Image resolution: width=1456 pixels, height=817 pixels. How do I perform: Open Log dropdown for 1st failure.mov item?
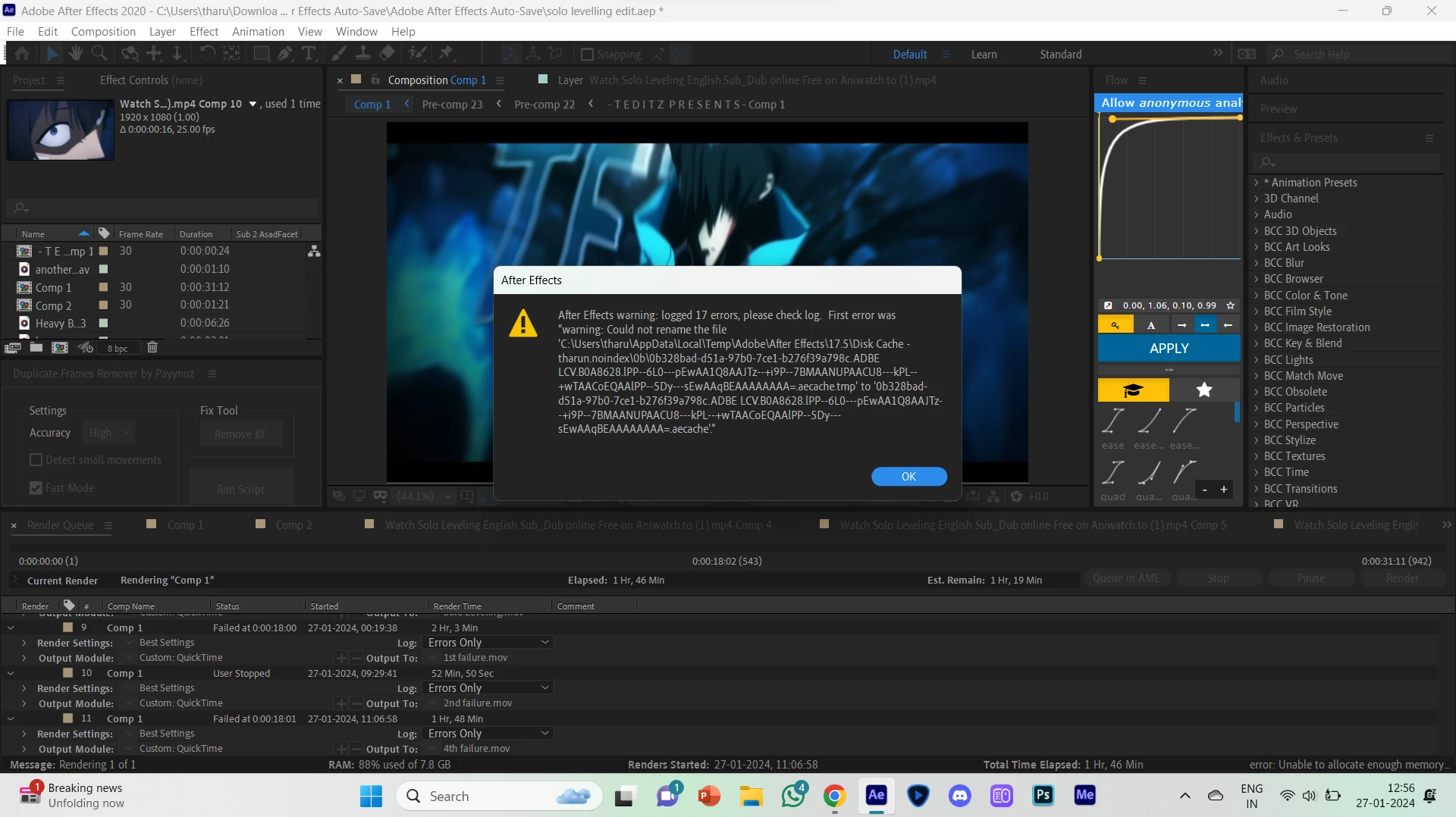(488, 643)
